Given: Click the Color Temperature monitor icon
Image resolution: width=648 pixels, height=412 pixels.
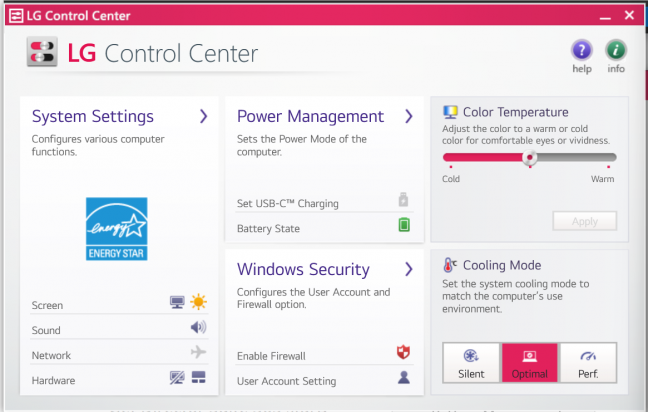Looking at the screenshot, I should click(450, 112).
